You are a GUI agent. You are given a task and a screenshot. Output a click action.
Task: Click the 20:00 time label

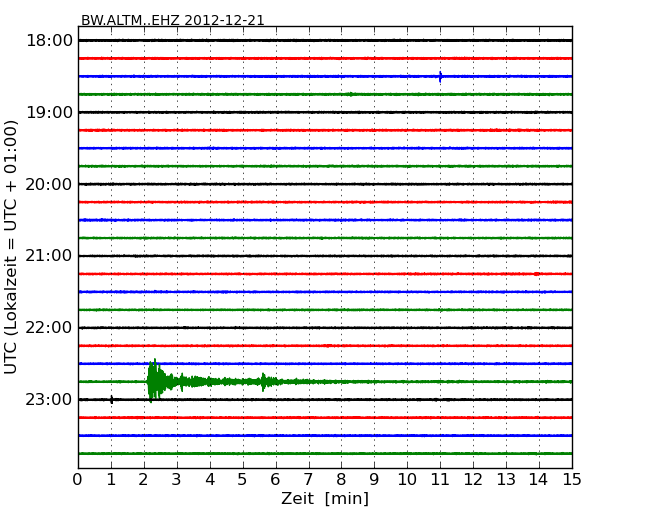[49, 184]
